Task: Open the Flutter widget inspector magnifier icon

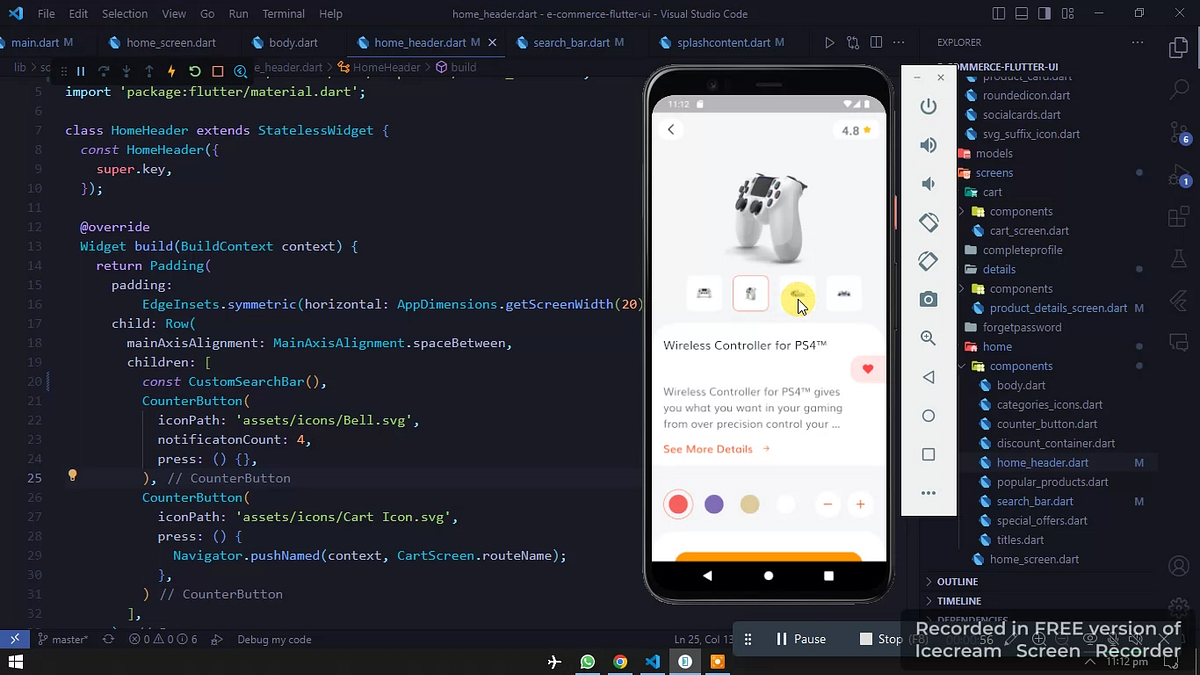Action: tap(240, 71)
